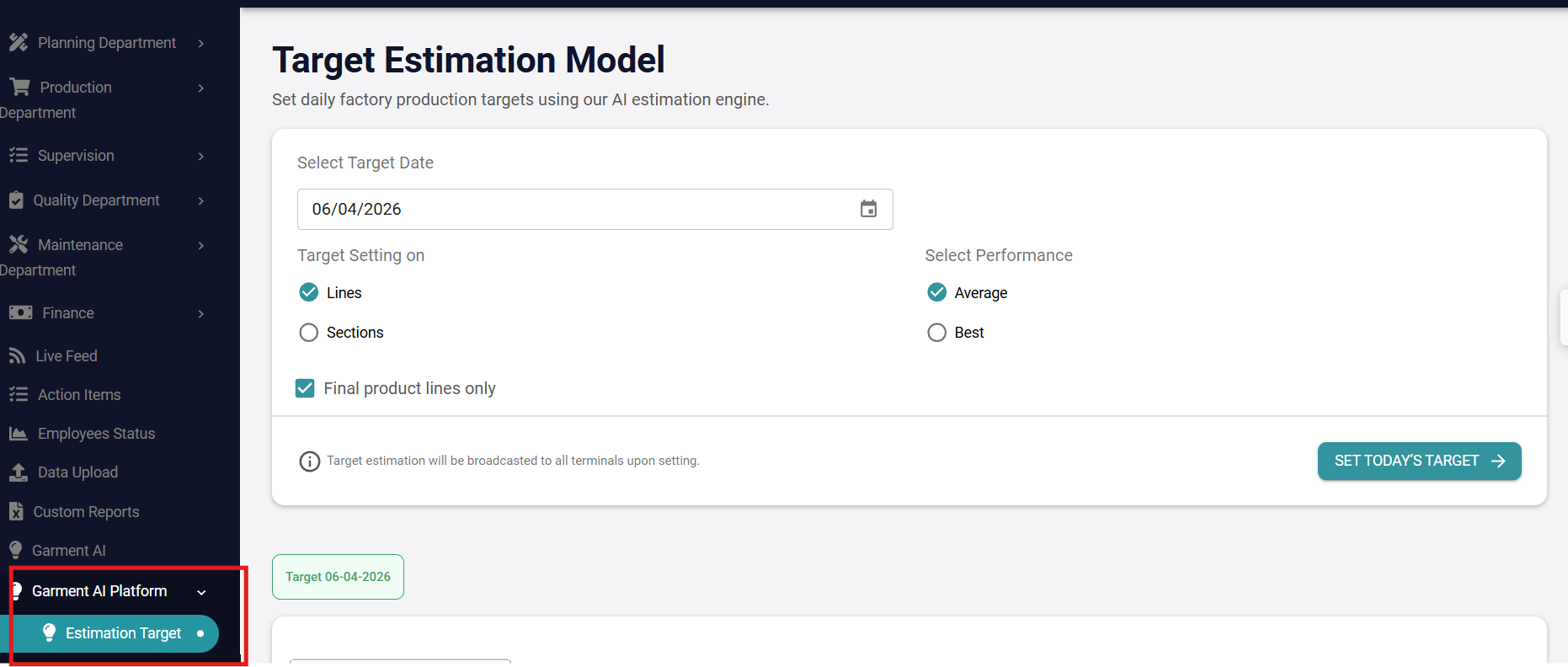Expand Planning Department menu chevron
Screen dimensions: 1568x667
pos(201,43)
